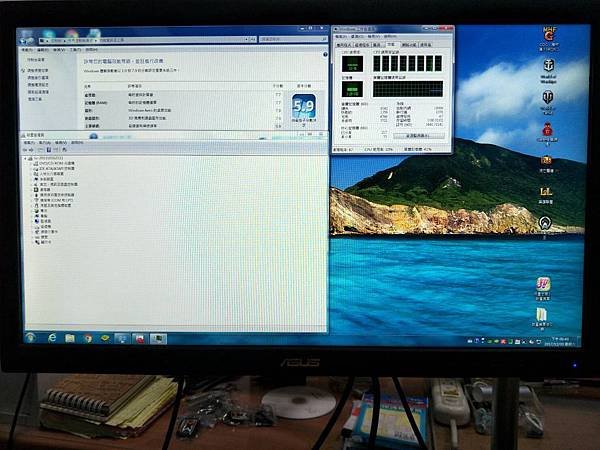Expand the Human Interface Devices node
Viewport: 600px width, 450px height.
31,174
